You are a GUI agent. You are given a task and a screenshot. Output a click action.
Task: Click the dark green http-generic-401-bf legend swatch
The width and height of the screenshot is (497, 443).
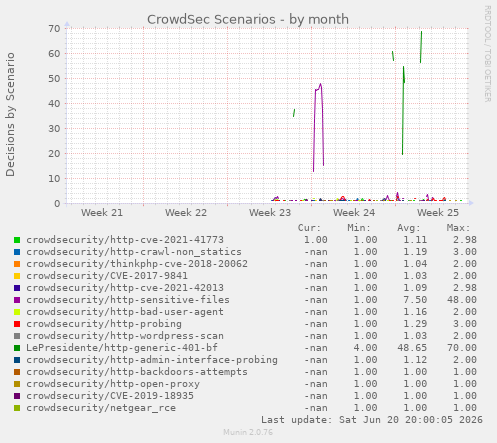point(17,348)
